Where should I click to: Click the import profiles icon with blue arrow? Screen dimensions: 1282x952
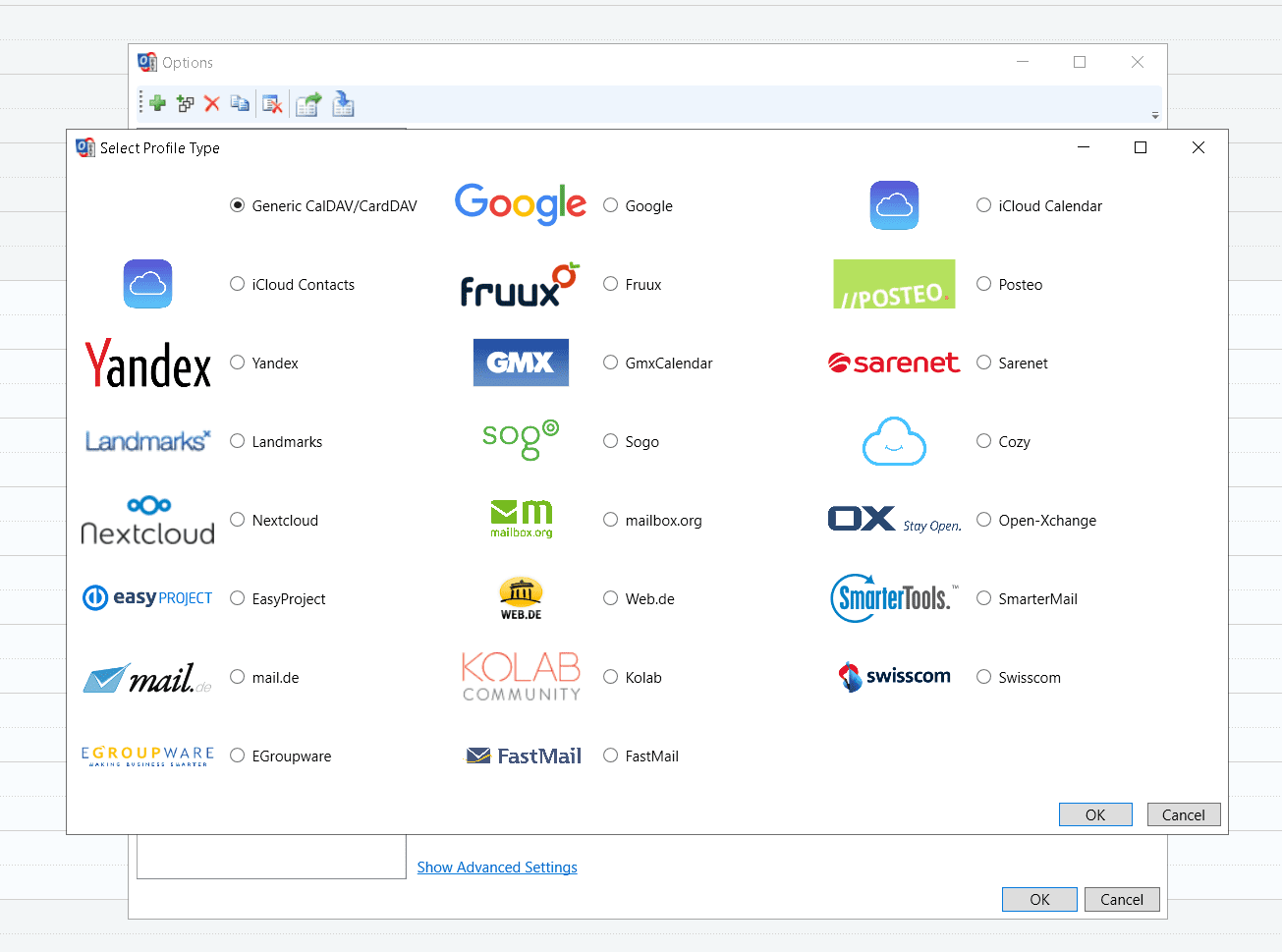coord(343,103)
